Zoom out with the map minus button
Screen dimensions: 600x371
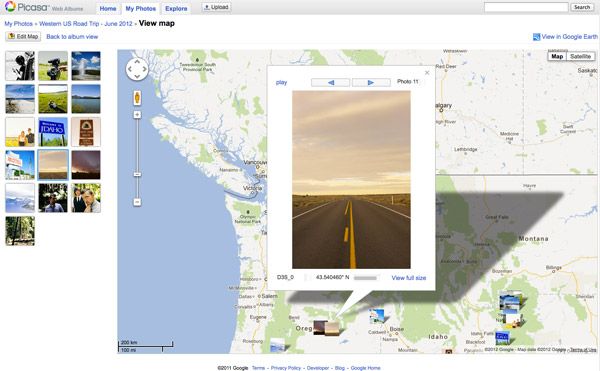[x=137, y=202]
